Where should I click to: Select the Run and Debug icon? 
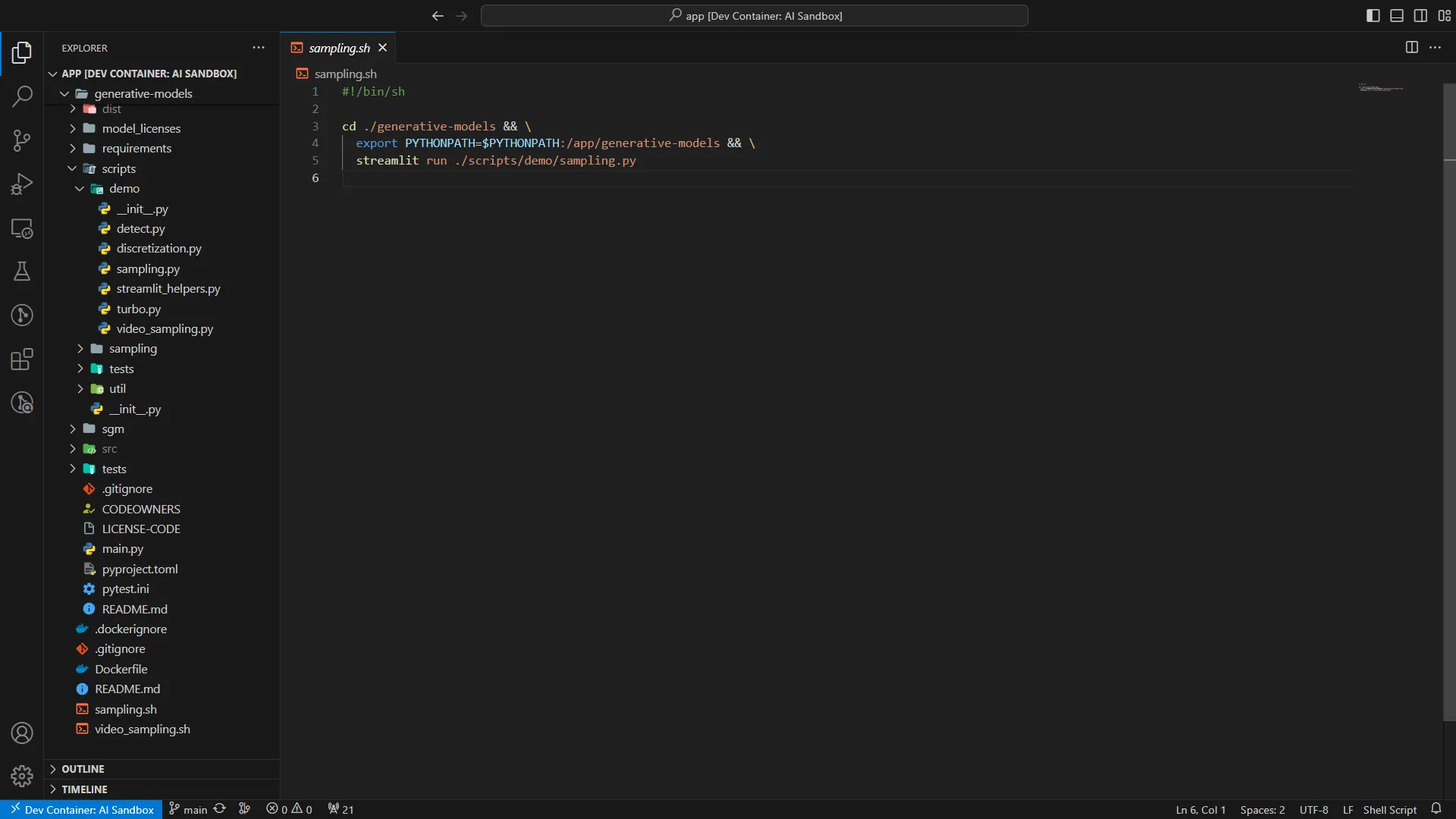pos(22,183)
